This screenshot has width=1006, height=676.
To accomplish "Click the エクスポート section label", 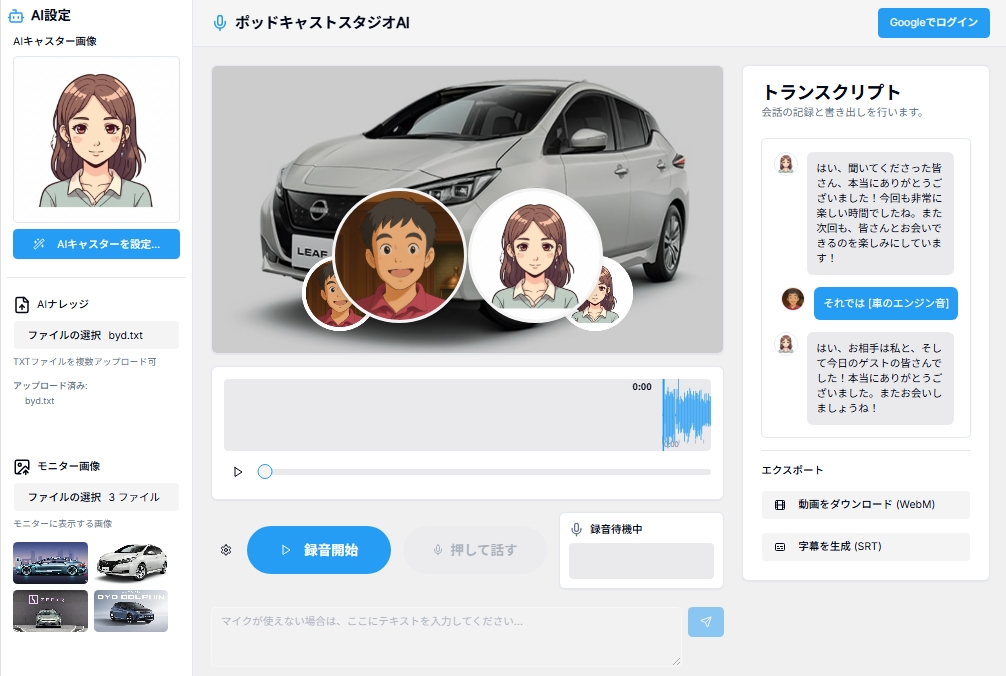I will click(x=792, y=470).
